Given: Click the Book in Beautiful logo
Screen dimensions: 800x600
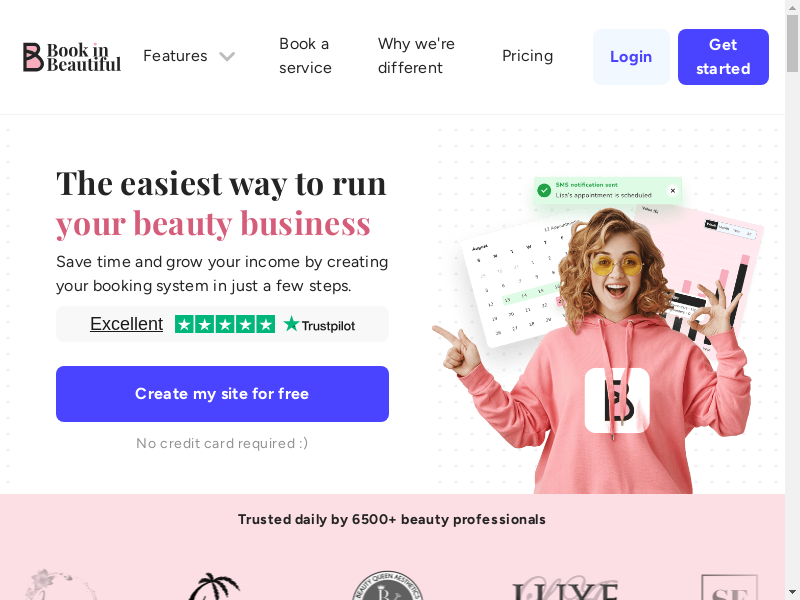Looking at the screenshot, I should (x=72, y=57).
